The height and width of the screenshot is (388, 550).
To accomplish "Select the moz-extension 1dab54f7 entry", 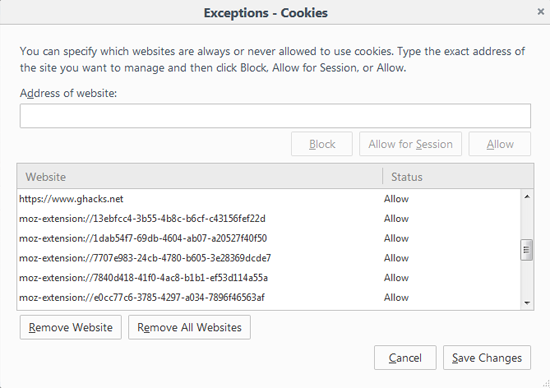I will point(269,238).
